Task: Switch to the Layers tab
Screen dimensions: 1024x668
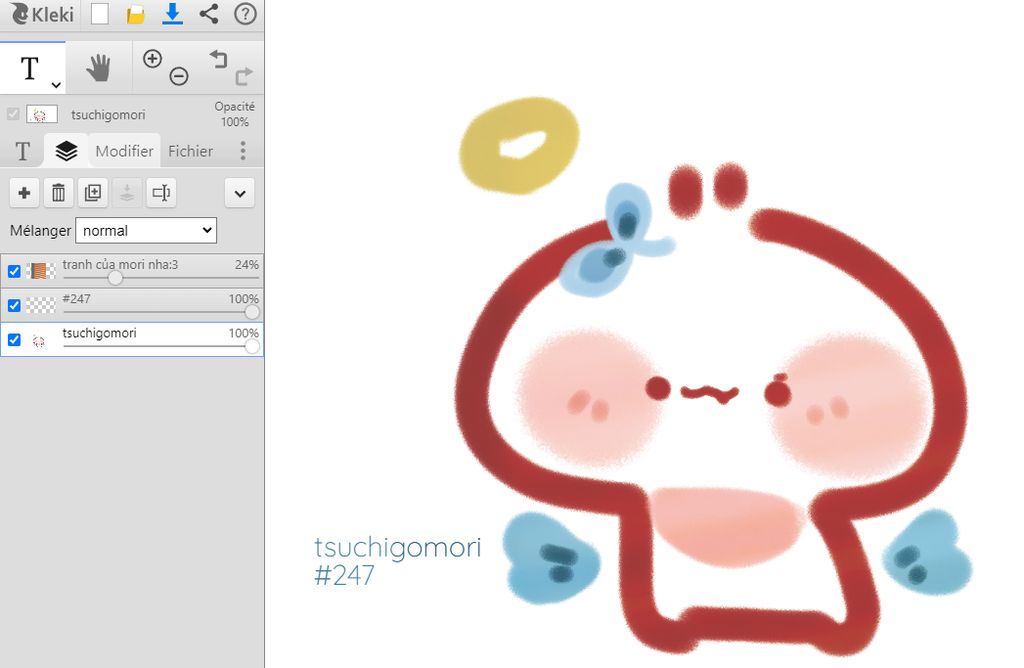Action: pos(66,151)
